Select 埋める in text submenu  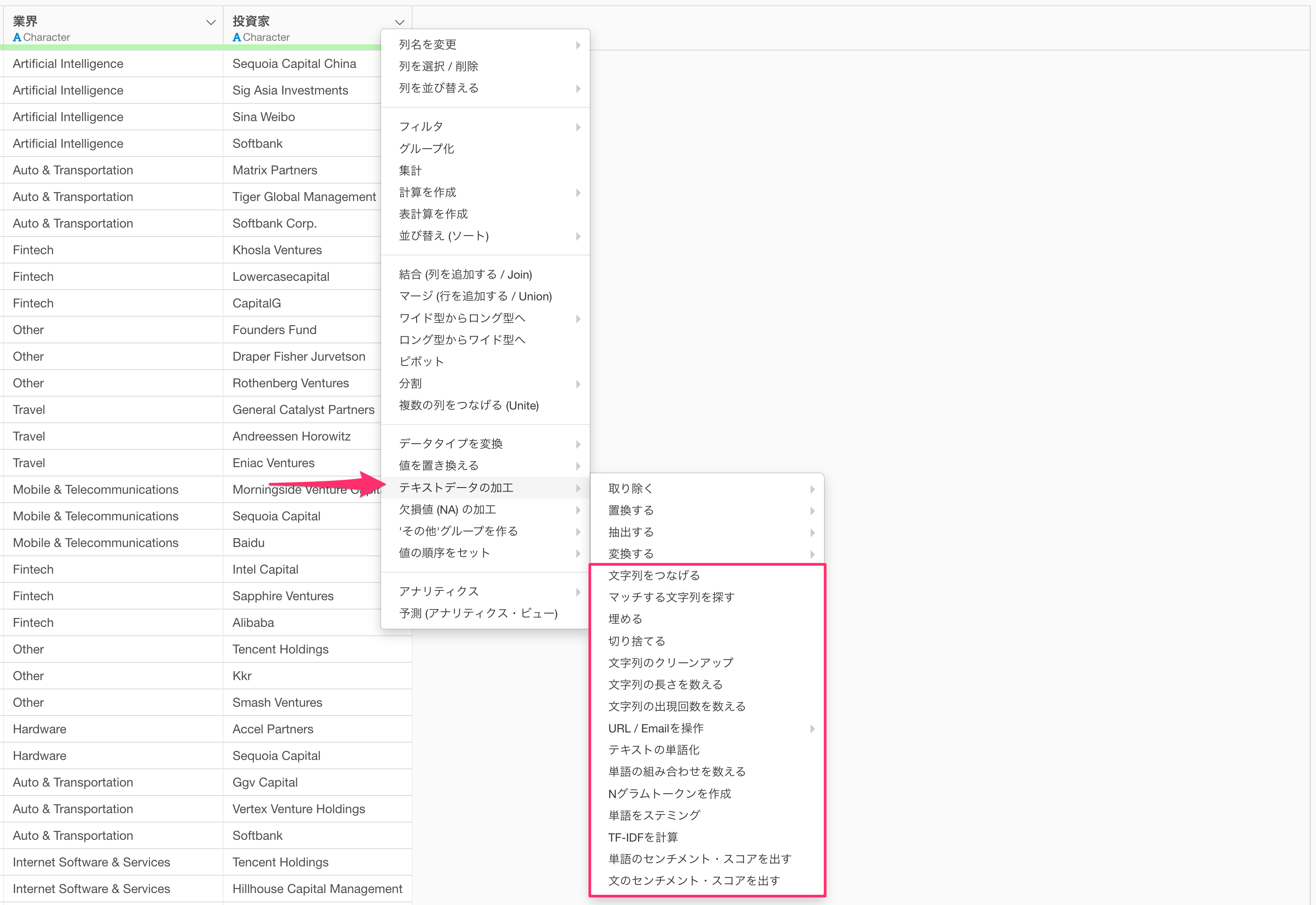pos(707,619)
